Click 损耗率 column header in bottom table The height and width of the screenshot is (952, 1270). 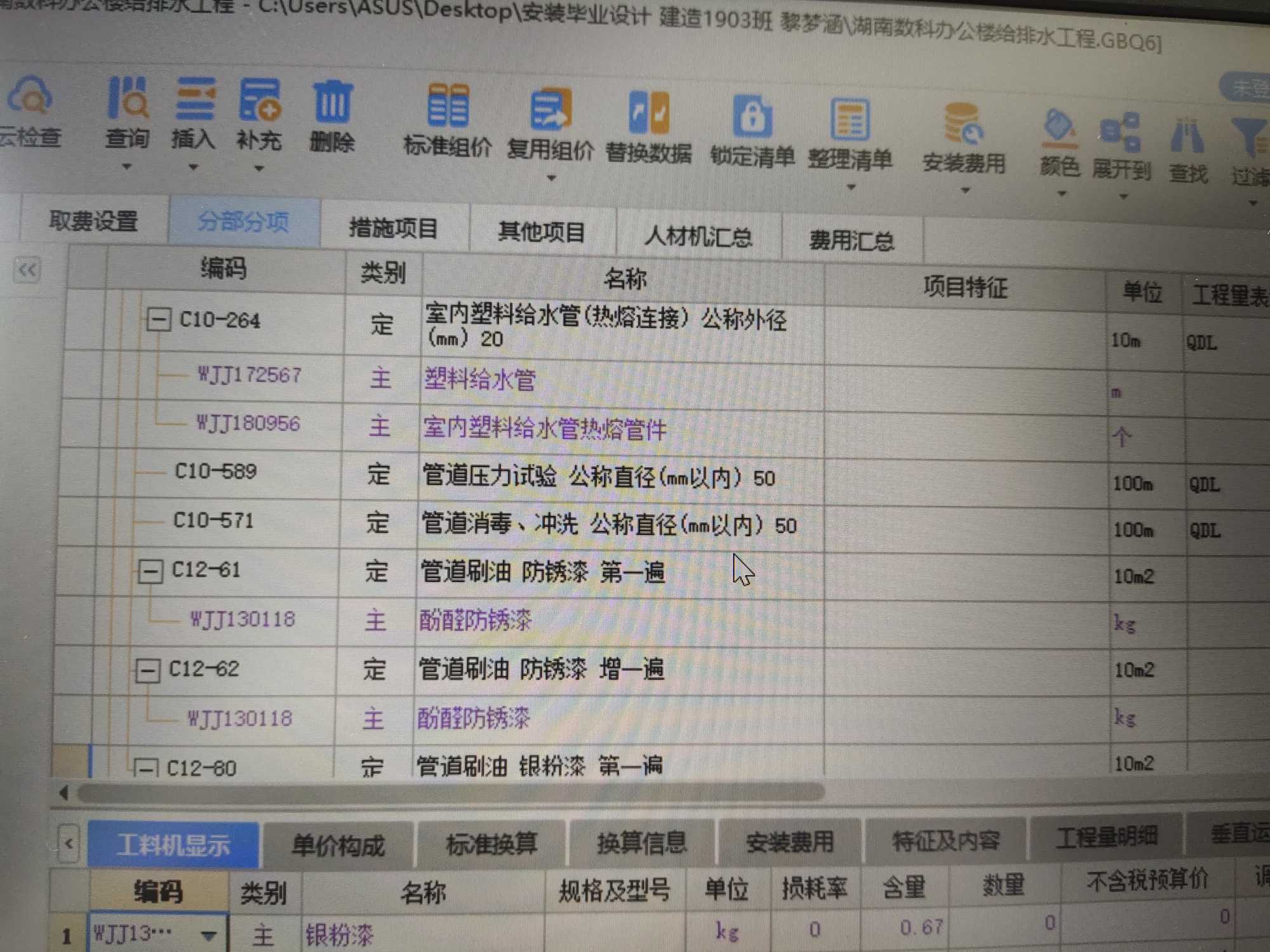815,888
